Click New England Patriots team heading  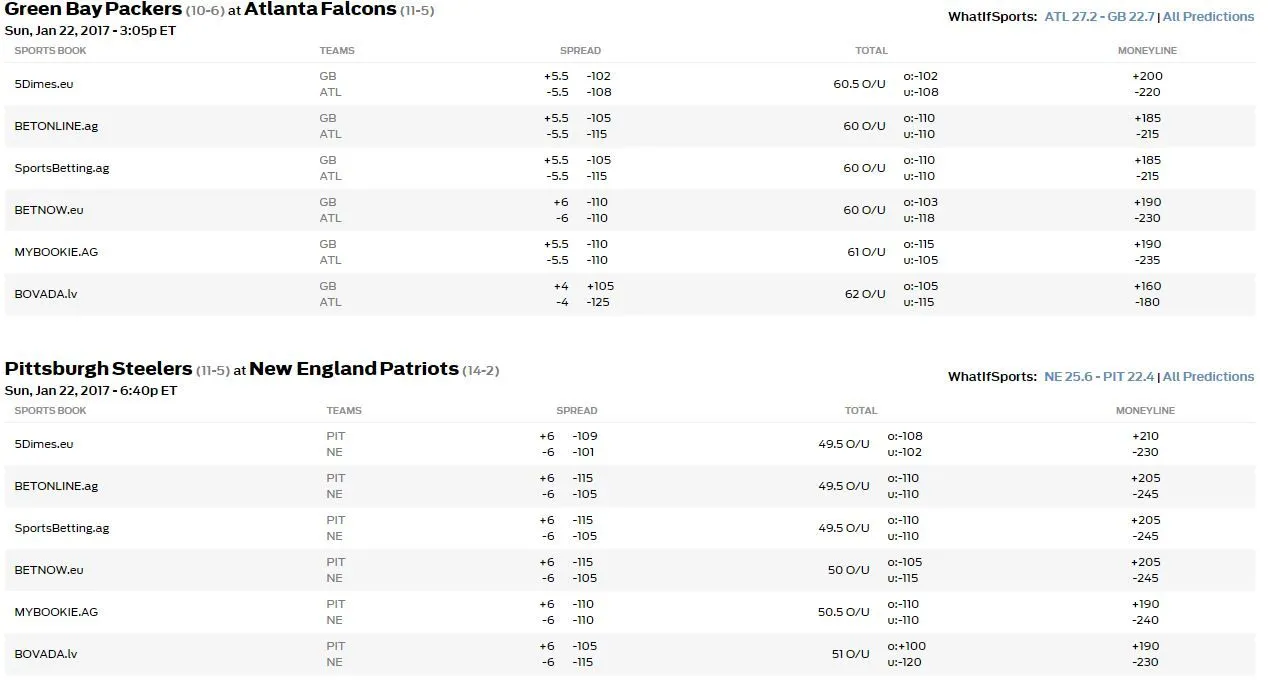coord(353,369)
